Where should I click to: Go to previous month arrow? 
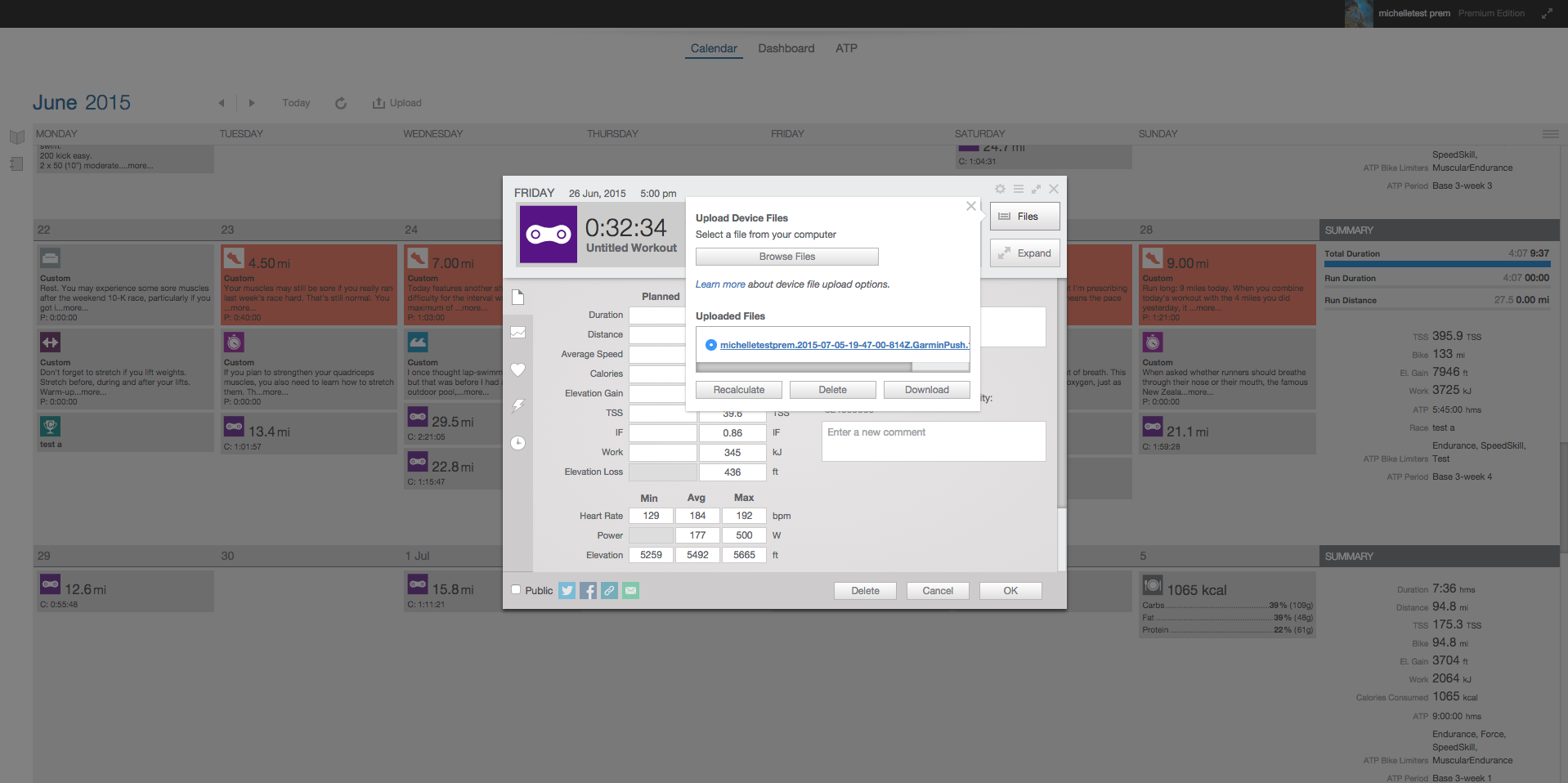(x=221, y=103)
